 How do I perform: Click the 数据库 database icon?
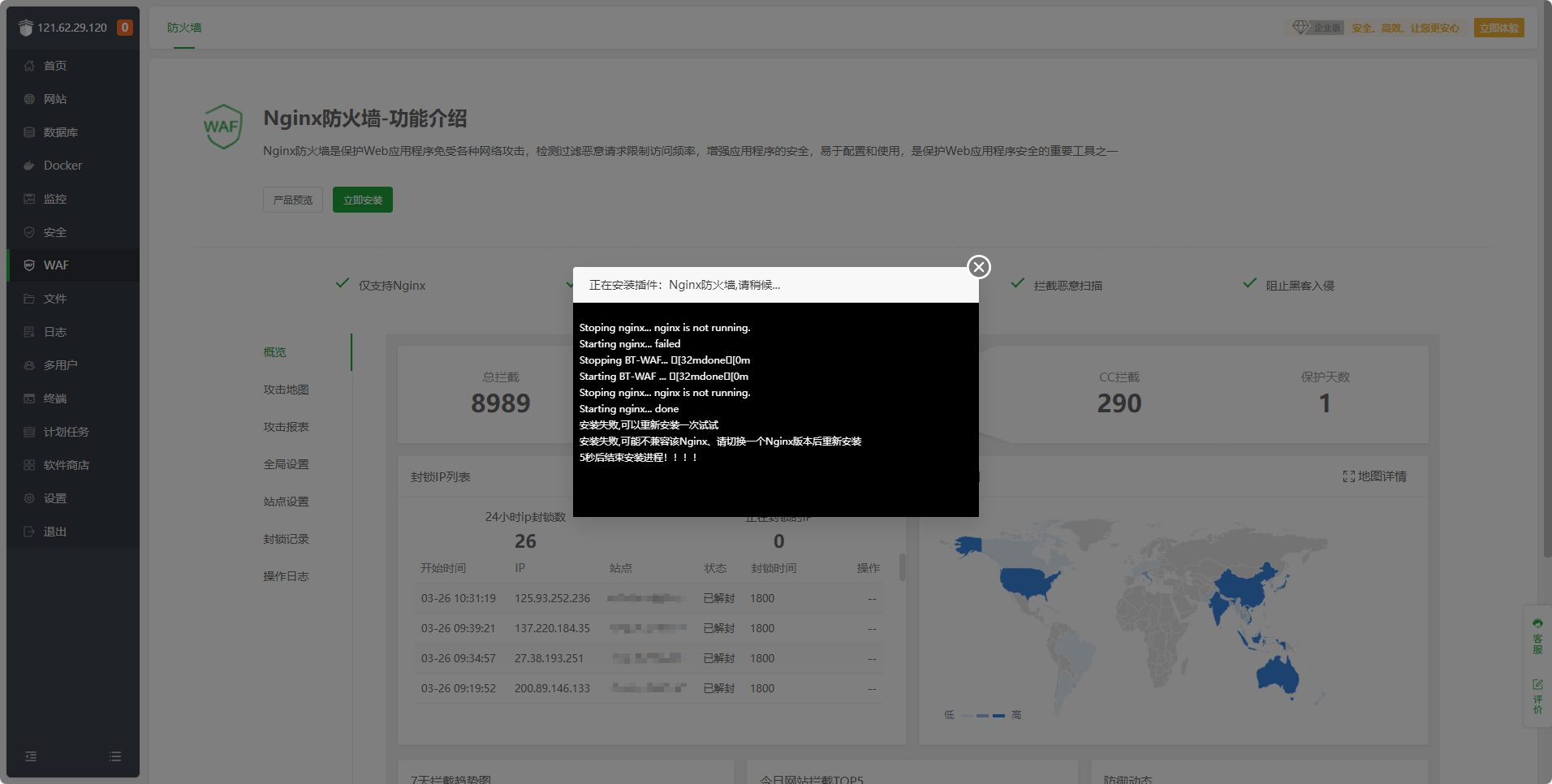pyautogui.click(x=29, y=132)
